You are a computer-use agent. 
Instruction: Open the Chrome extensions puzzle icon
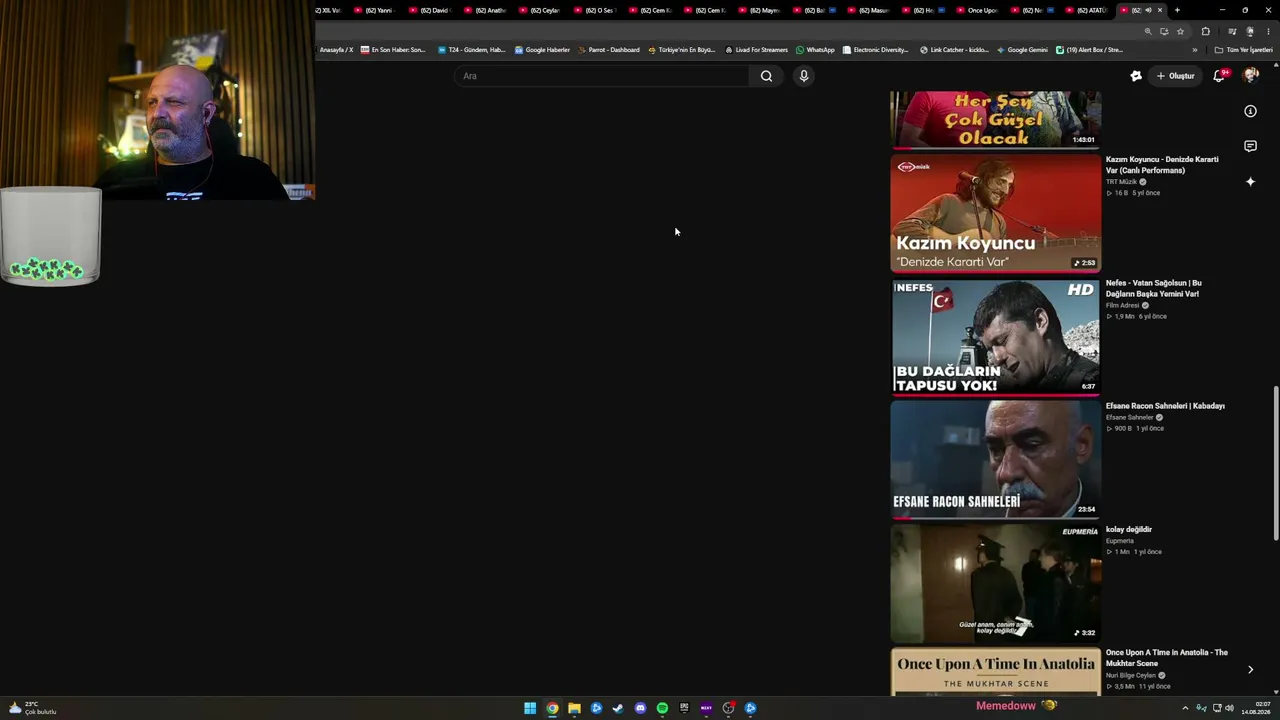[1205, 31]
